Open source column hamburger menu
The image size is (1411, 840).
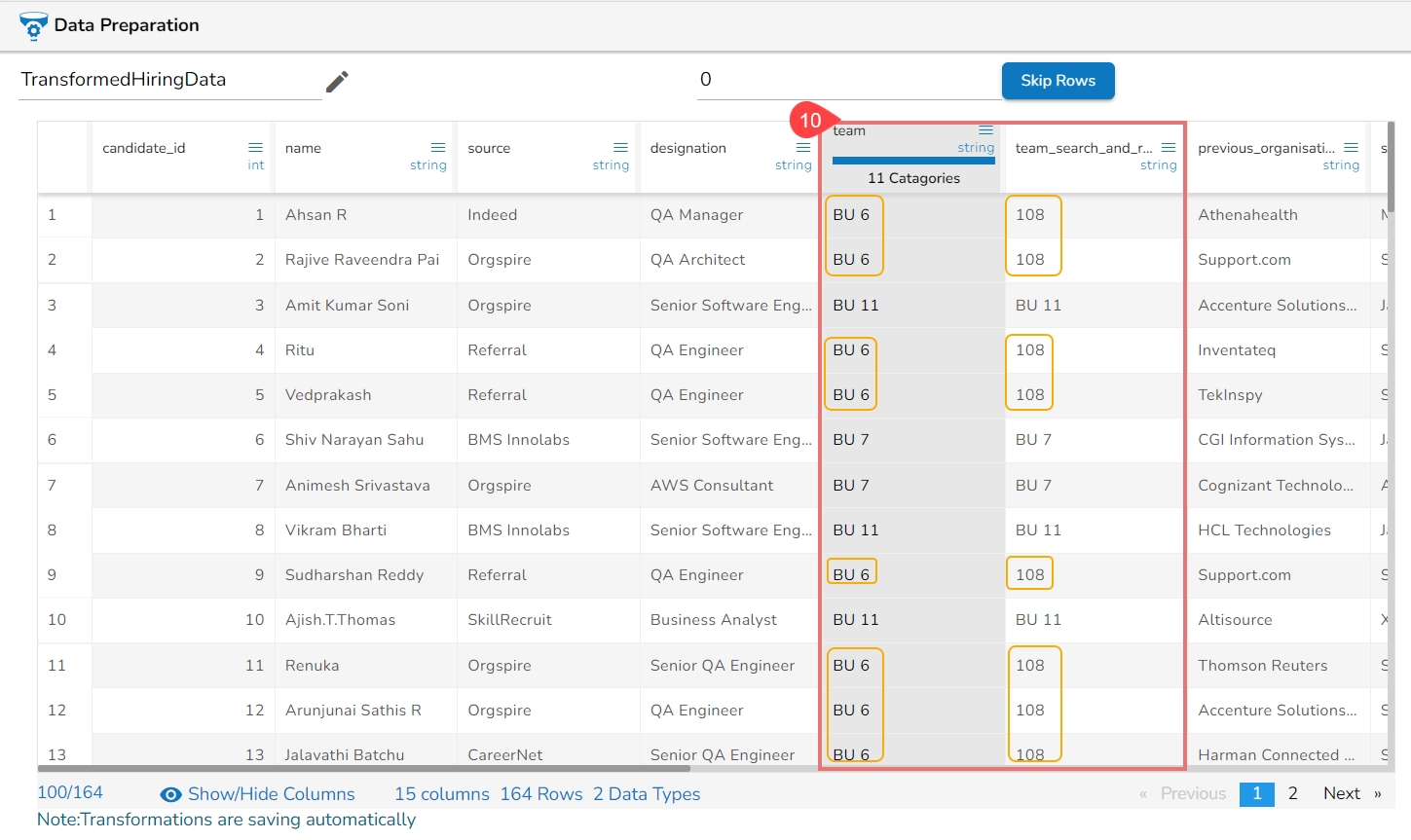tap(620, 148)
